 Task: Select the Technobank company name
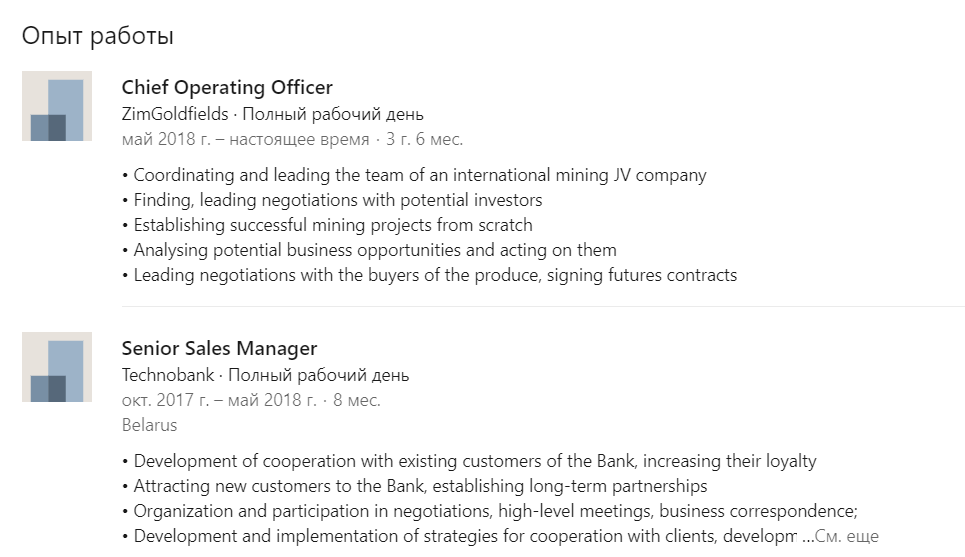(x=168, y=375)
